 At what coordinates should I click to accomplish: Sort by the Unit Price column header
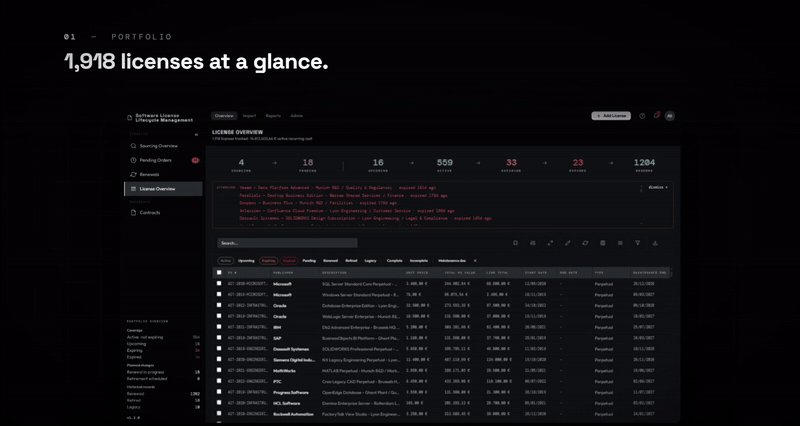click(421, 273)
